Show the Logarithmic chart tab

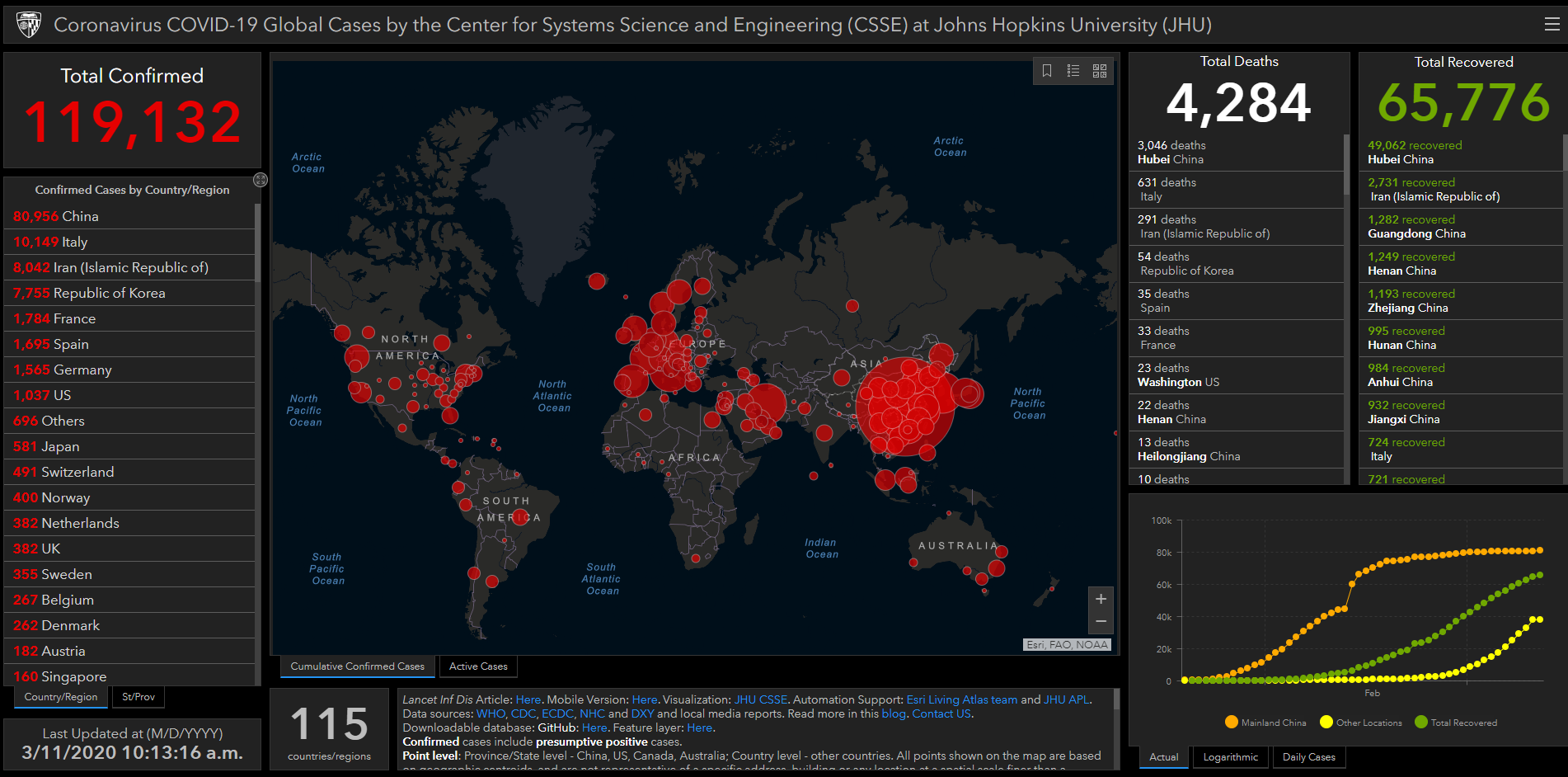1231,757
